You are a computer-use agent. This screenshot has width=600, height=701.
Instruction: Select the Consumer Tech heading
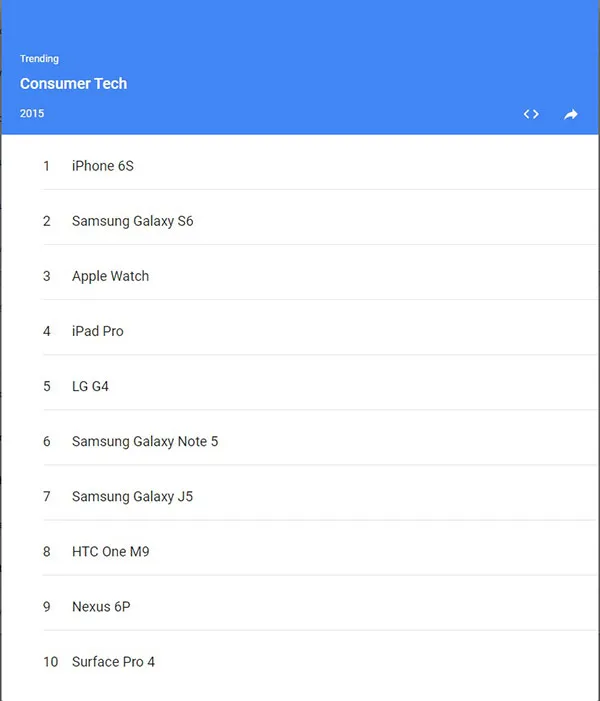(73, 84)
